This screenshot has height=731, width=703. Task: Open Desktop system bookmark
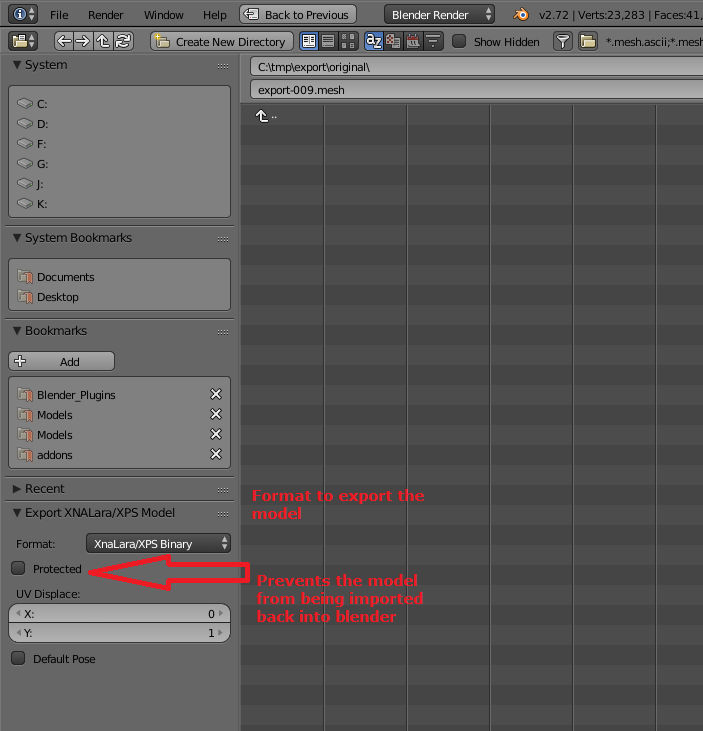pyautogui.click(x=119, y=297)
